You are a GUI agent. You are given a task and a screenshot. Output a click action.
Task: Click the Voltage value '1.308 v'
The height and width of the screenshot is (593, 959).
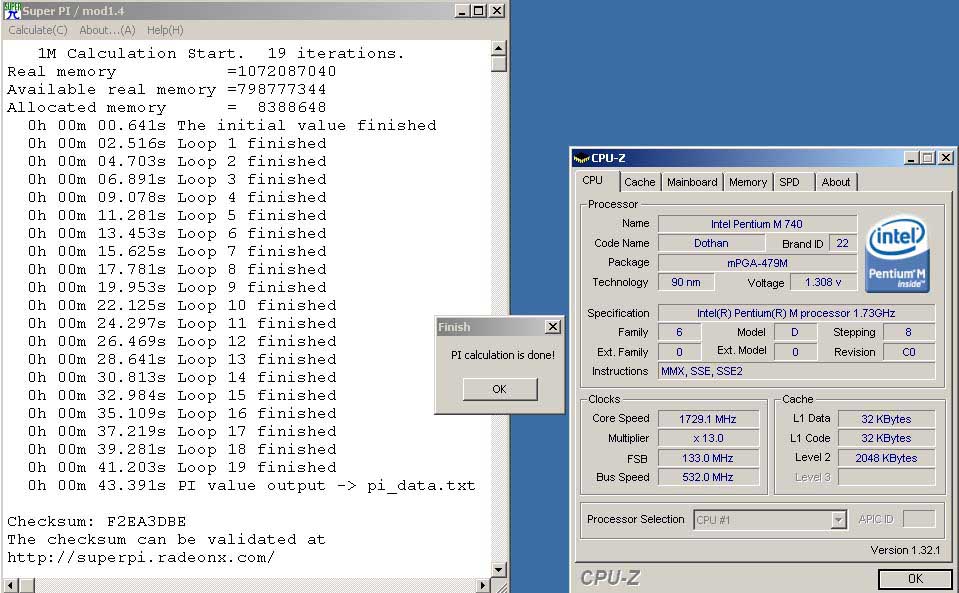tap(823, 282)
